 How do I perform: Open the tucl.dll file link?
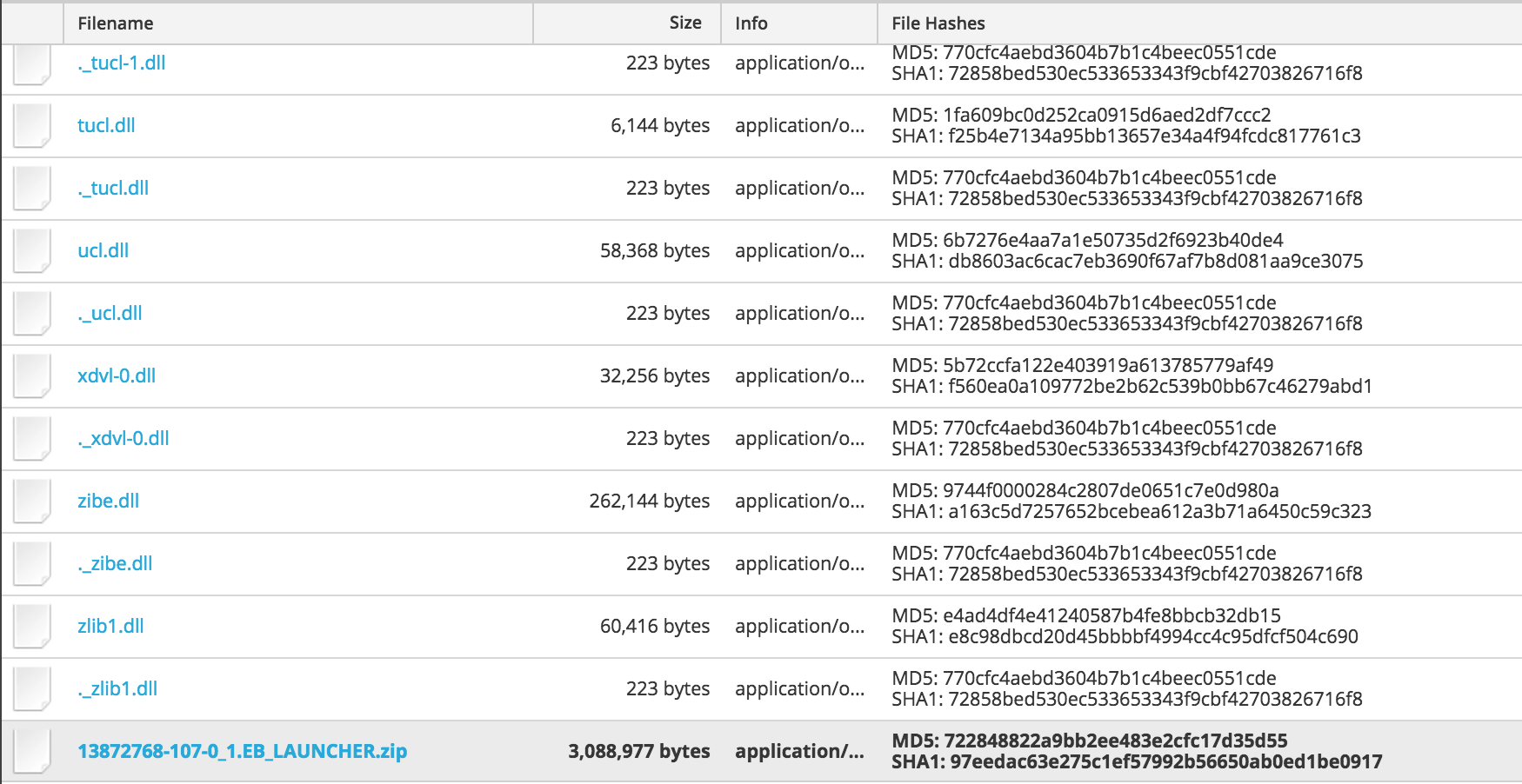click(106, 125)
